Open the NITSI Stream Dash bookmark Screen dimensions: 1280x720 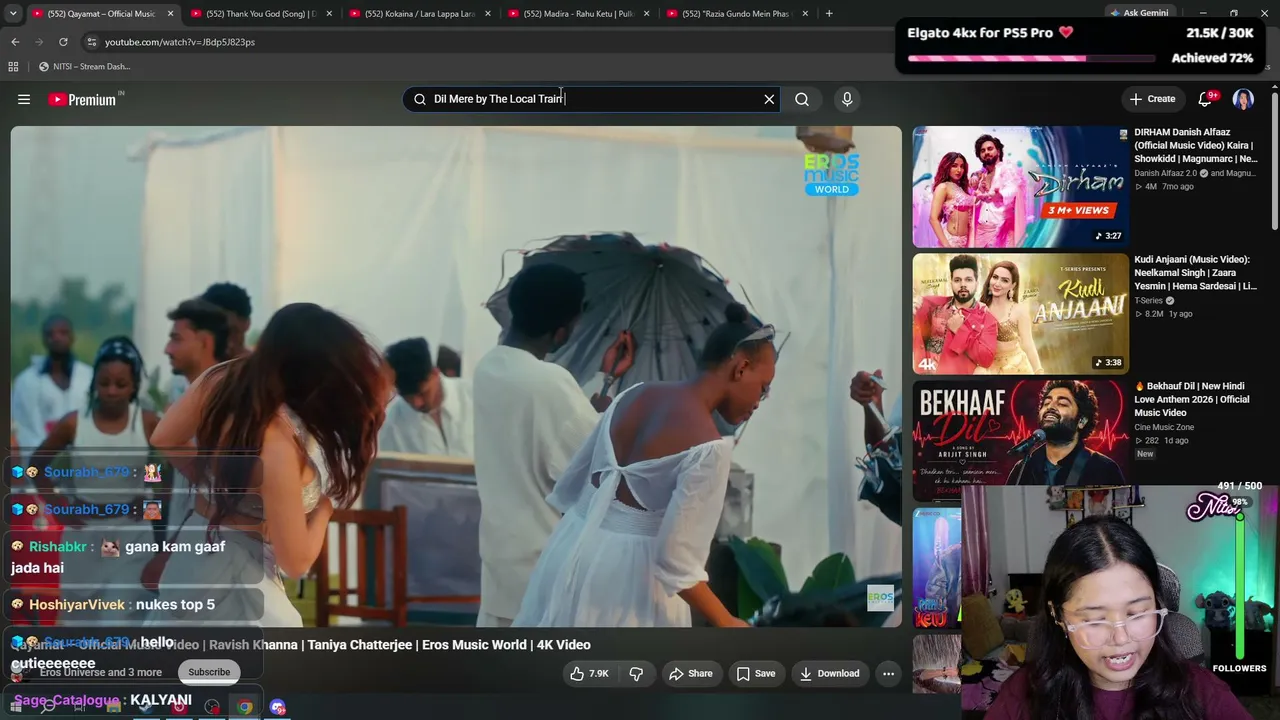pyautogui.click(x=85, y=67)
